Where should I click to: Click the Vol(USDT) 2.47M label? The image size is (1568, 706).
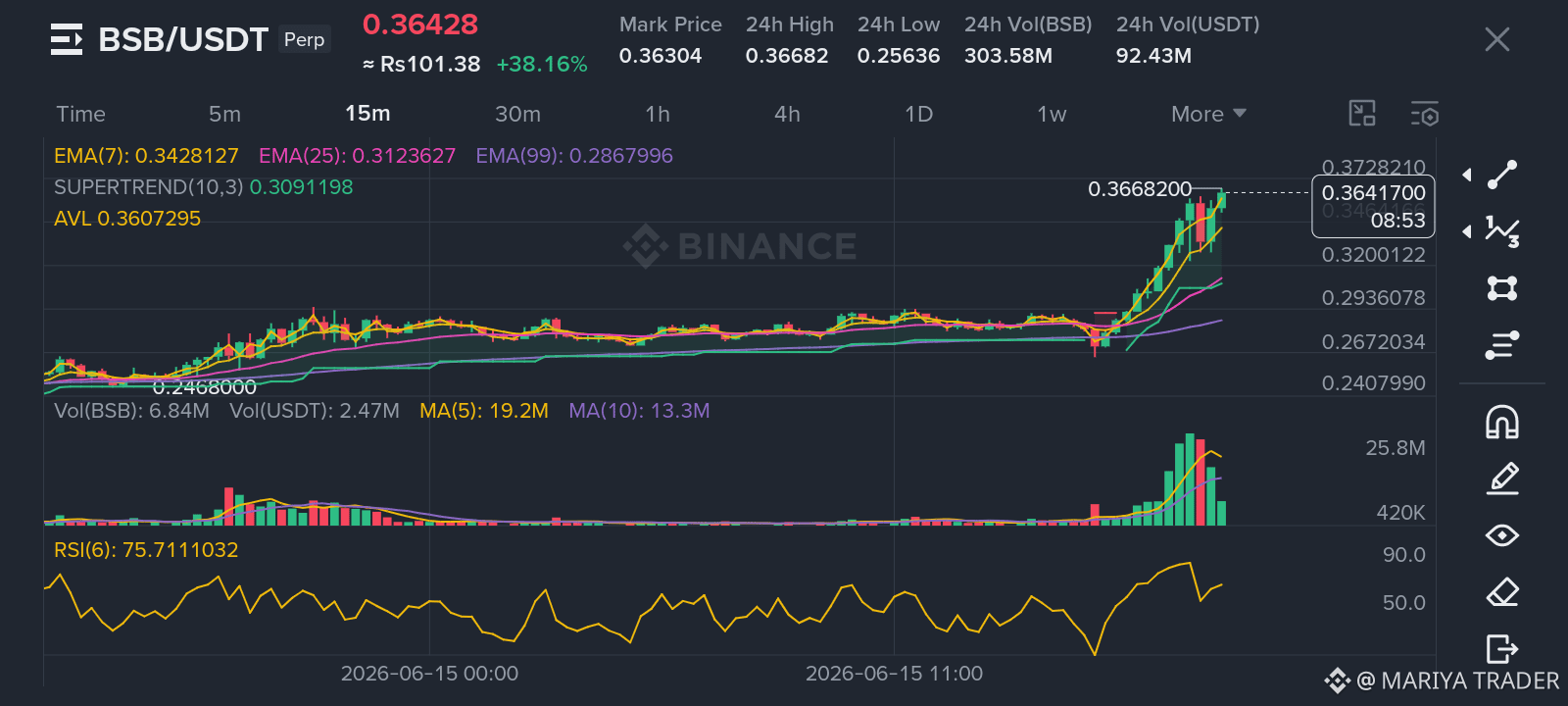click(315, 411)
